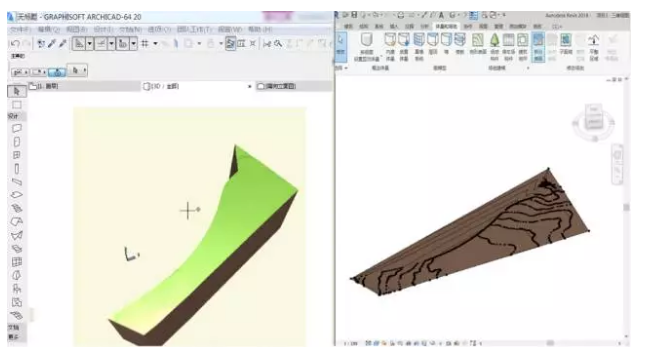Click Graded Region icon in Revit ribbon
Viewport: 646px width, 362px height.
pos(594,47)
